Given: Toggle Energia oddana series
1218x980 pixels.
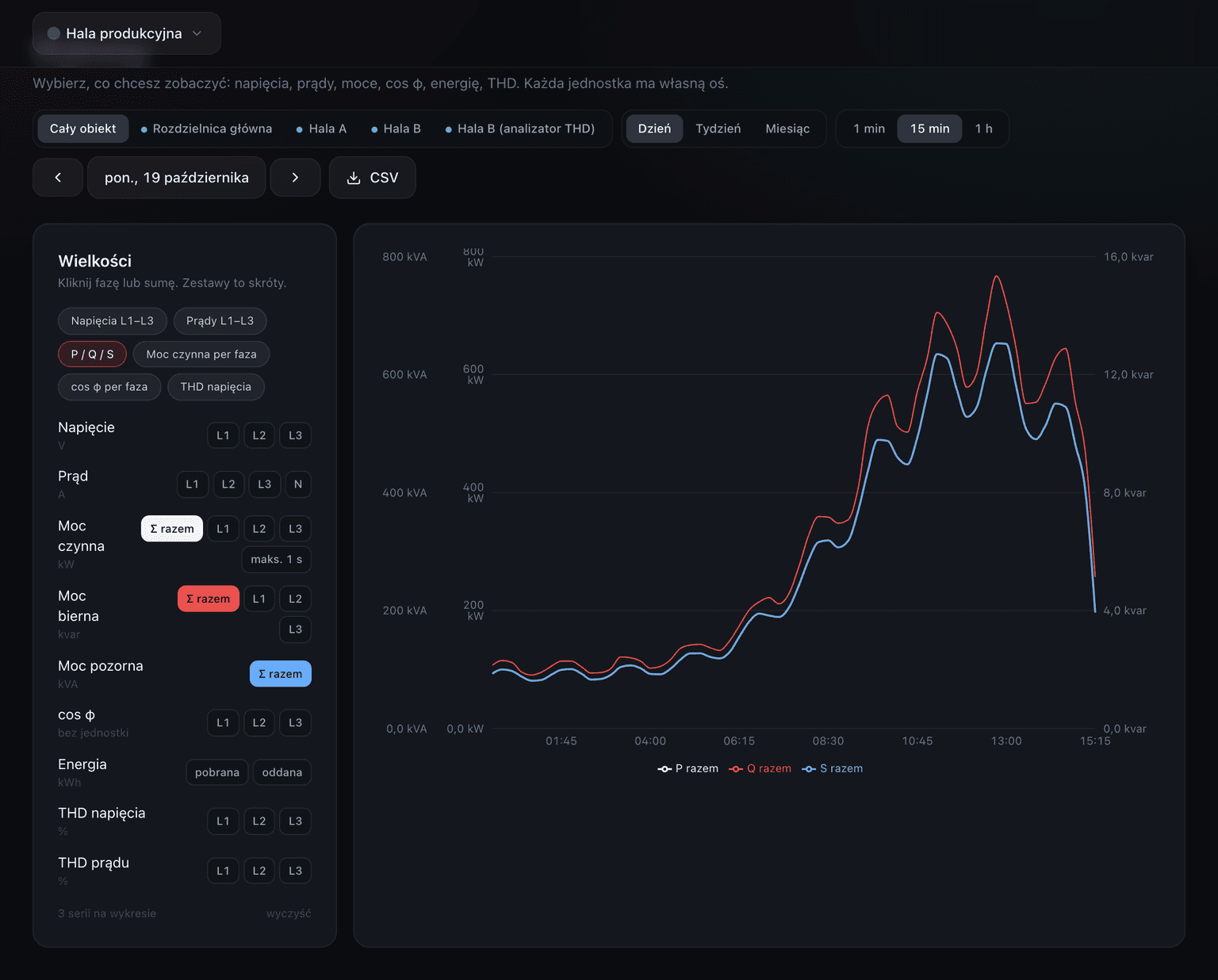Looking at the screenshot, I should coord(282,772).
